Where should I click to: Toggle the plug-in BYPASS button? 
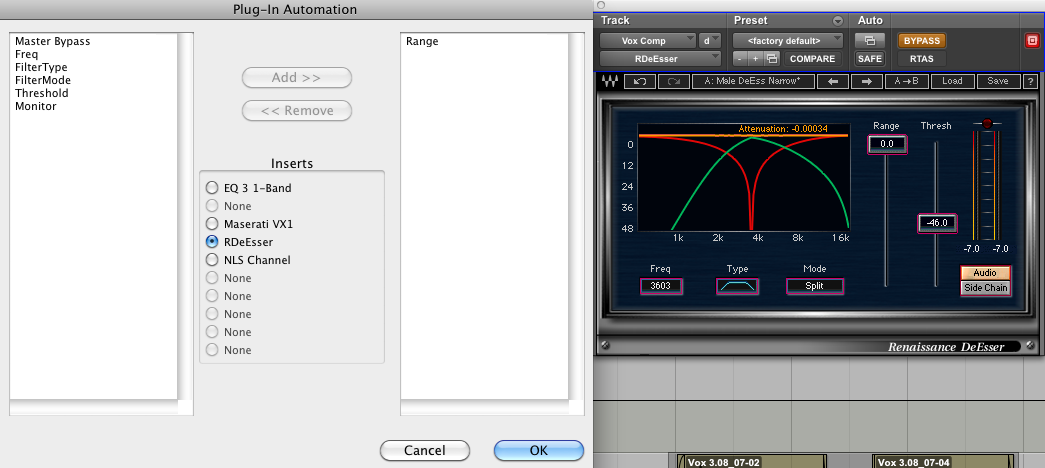(x=922, y=41)
